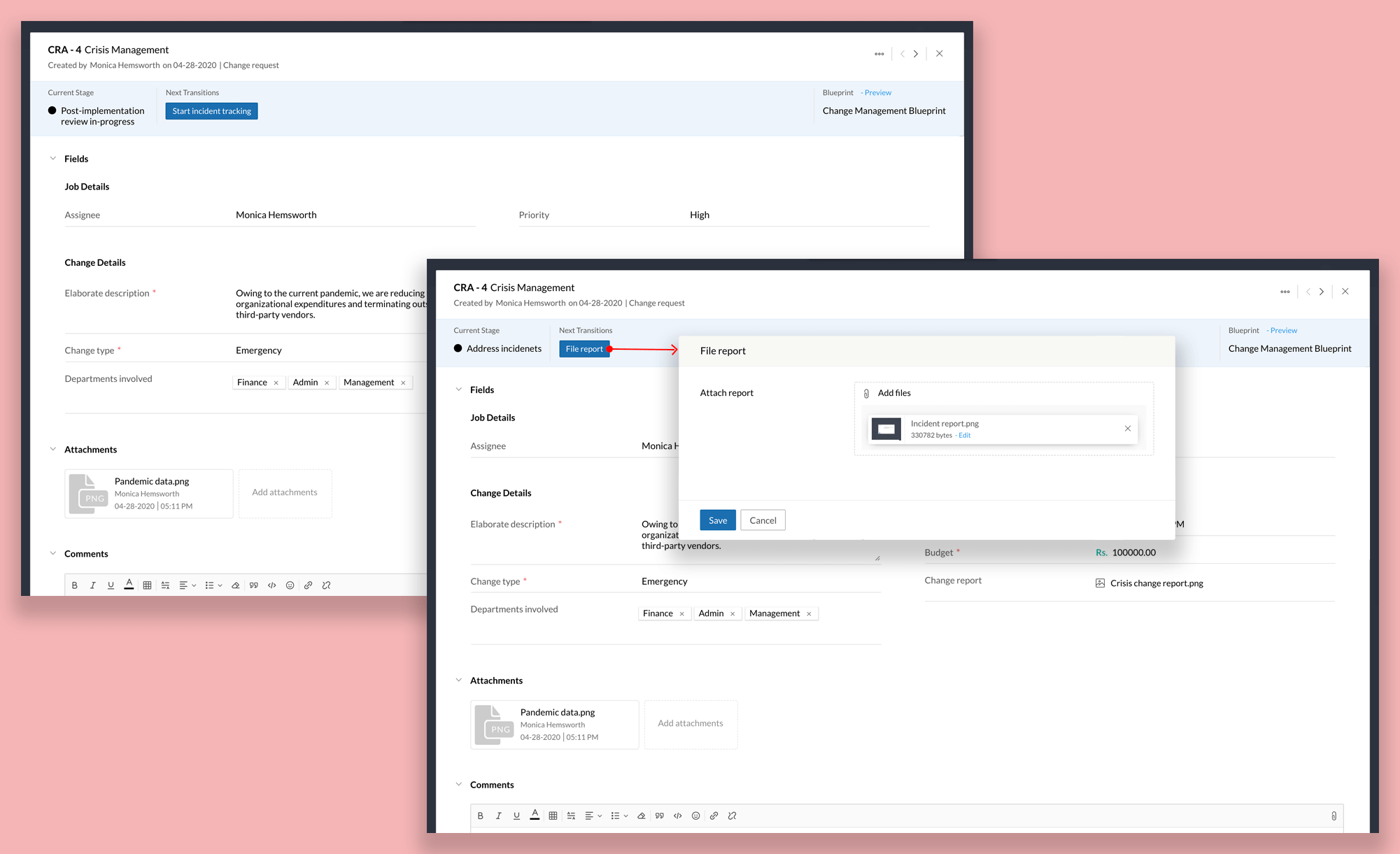Open more options menu in back window header
This screenshot has height=854, width=1400.
click(879, 54)
